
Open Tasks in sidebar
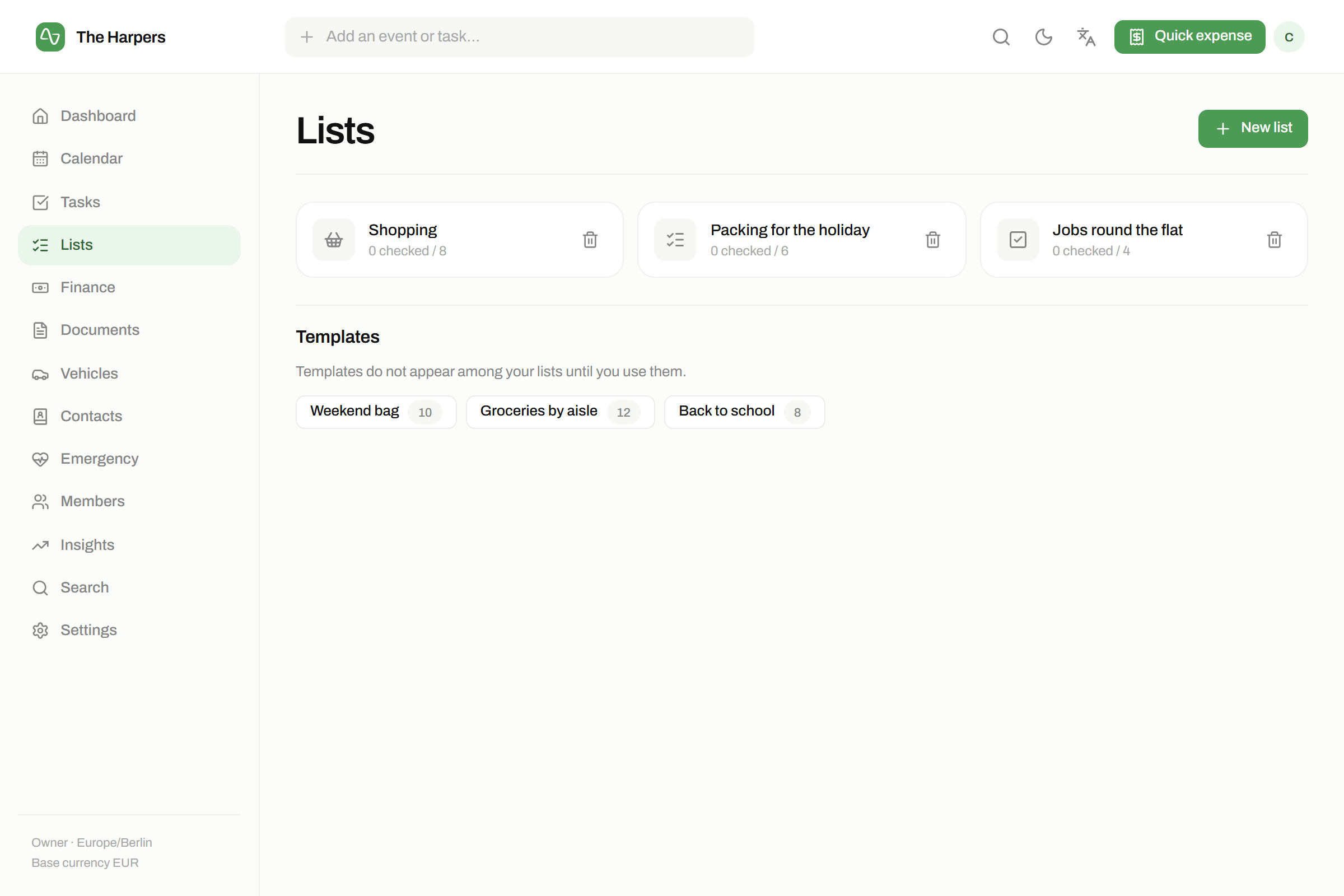pyautogui.click(x=129, y=202)
